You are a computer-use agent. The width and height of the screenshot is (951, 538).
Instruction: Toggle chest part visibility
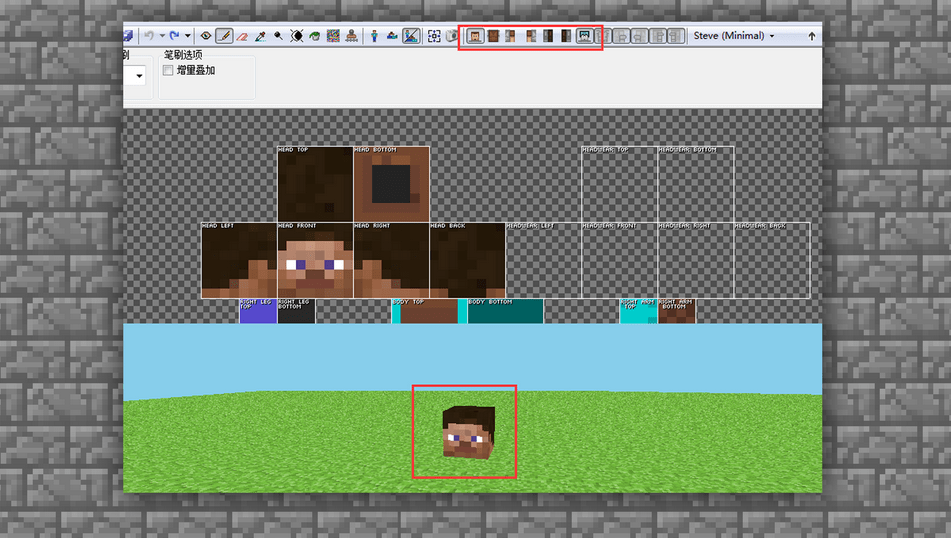(493, 36)
